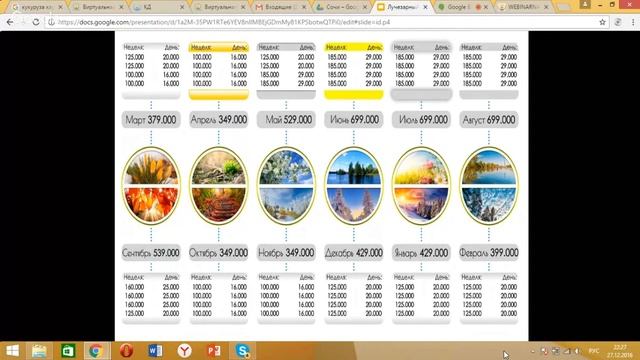
Task: Show hidden system tray icons
Action: [x=533, y=351]
